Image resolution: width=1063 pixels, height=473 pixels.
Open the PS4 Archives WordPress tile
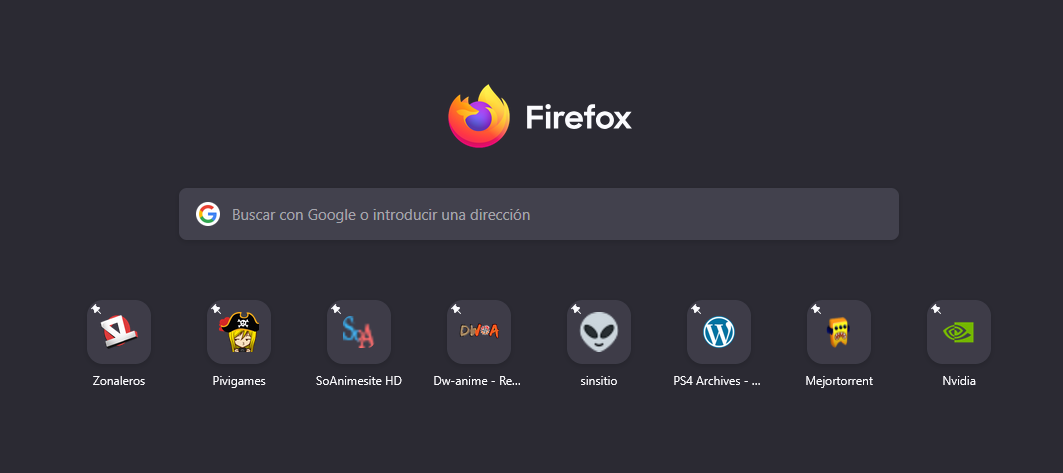pyautogui.click(x=719, y=332)
